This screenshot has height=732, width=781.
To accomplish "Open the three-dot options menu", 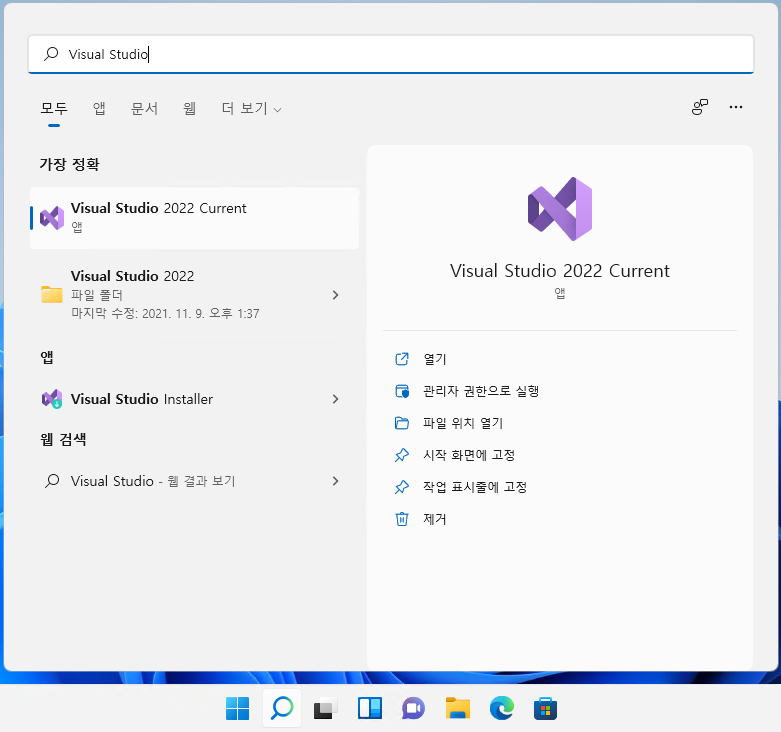I will point(736,107).
